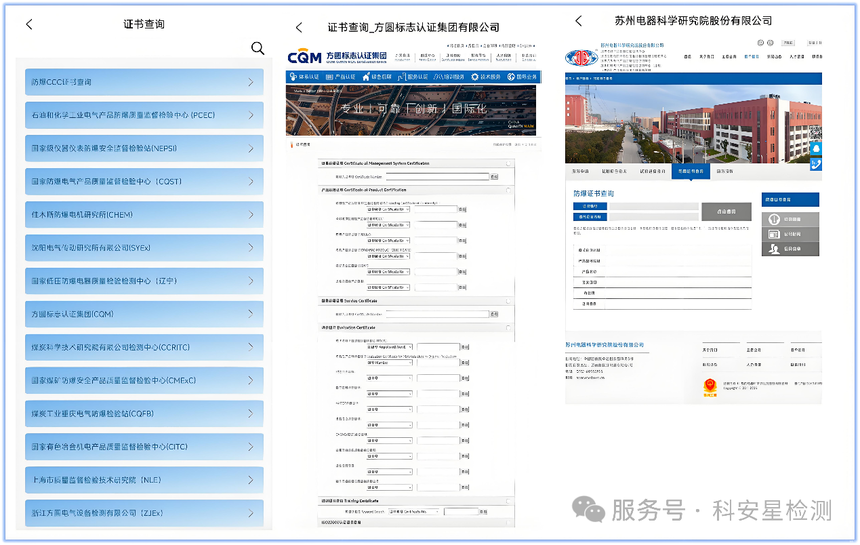Select 国家低压防爆电器质量检验检测中心（辽中）entry
Viewport: 860px width, 545px height.
point(144,281)
